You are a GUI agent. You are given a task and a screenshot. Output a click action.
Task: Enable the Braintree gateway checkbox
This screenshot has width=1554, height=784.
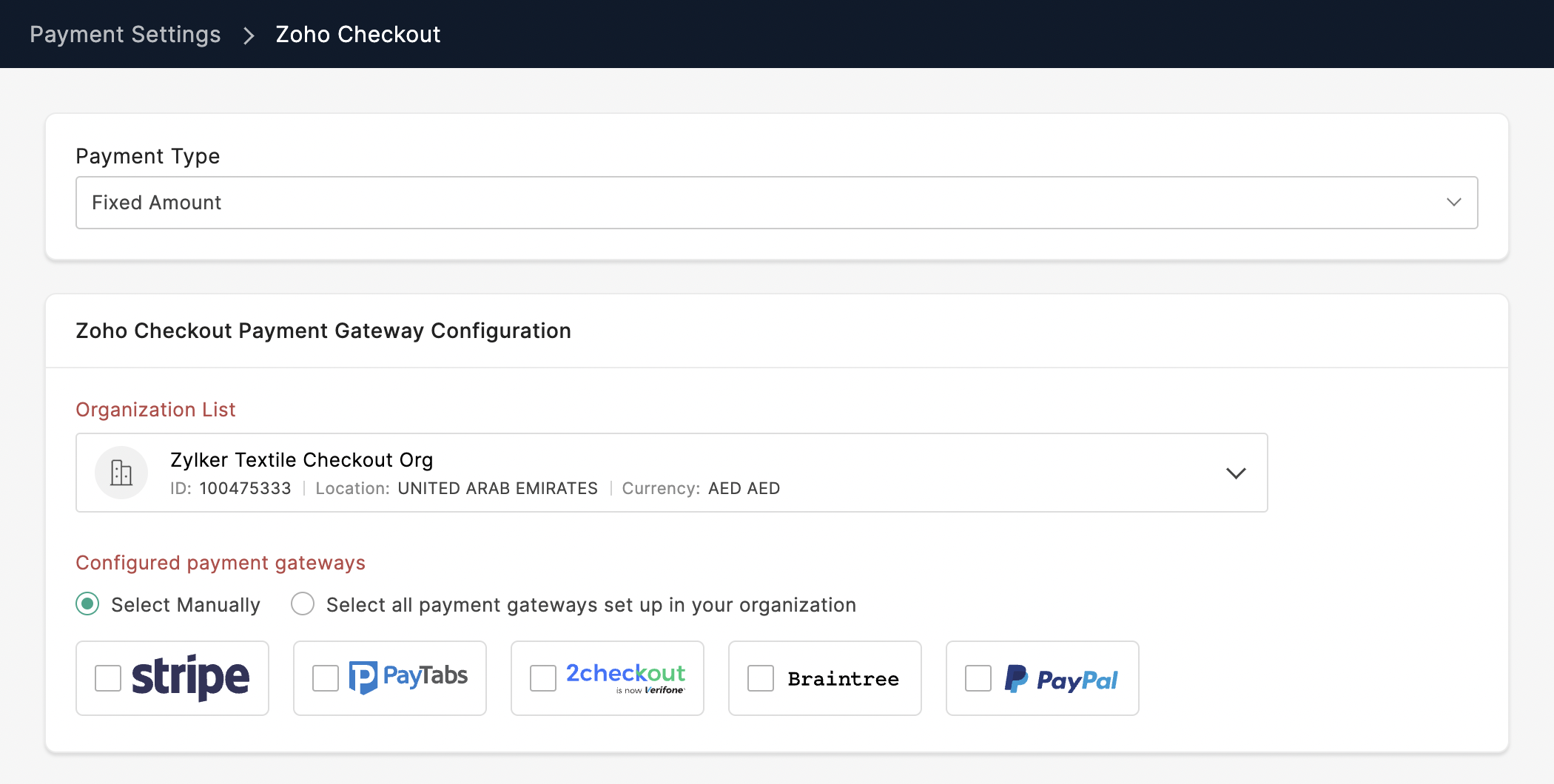(x=761, y=678)
